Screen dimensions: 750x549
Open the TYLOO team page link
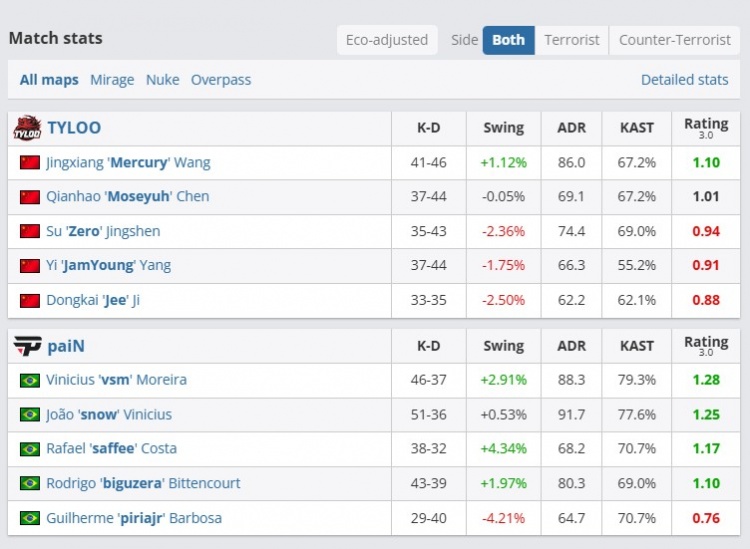74,128
